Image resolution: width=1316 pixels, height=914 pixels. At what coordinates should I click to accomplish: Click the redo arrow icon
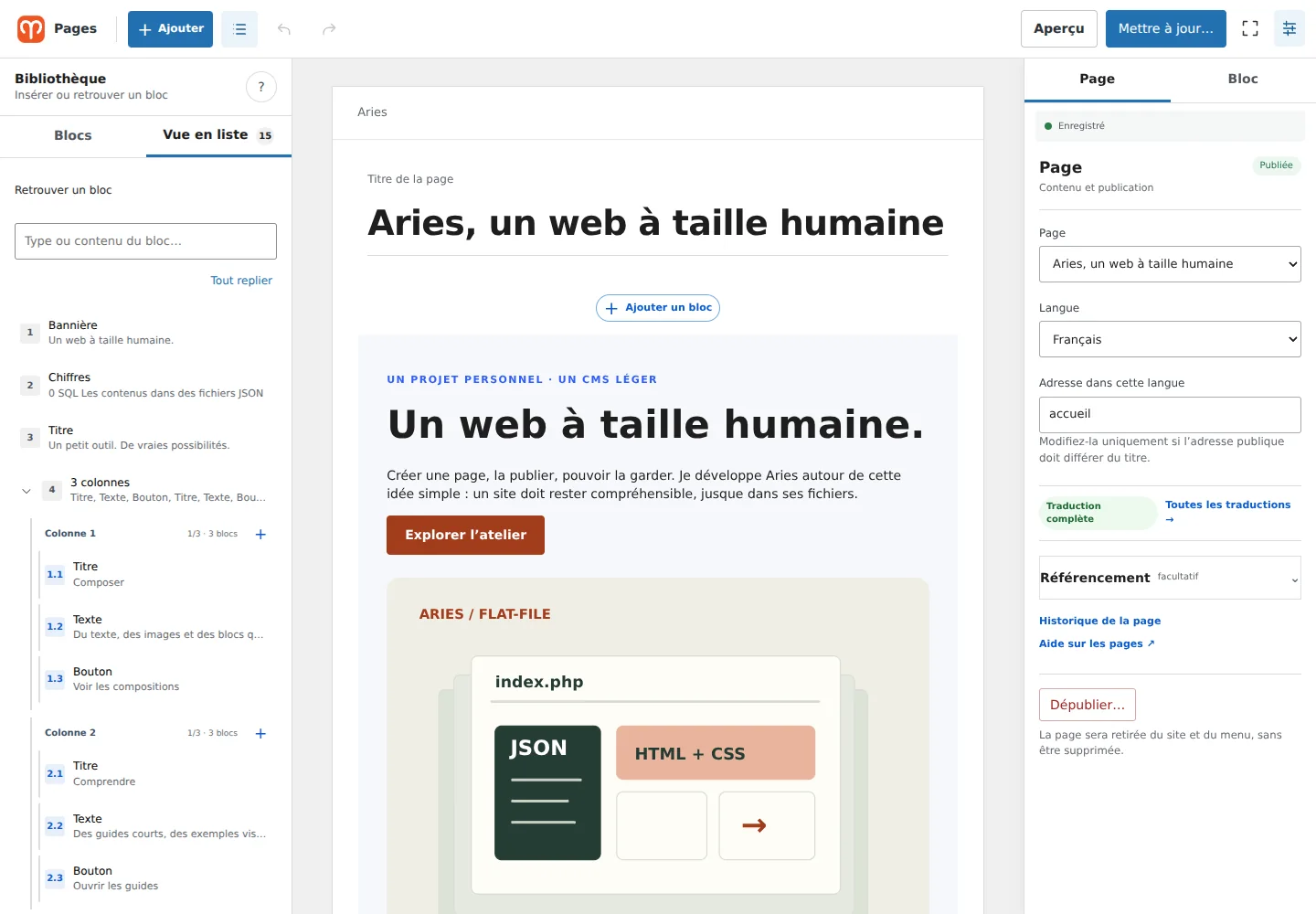click(x=329, y=29)
